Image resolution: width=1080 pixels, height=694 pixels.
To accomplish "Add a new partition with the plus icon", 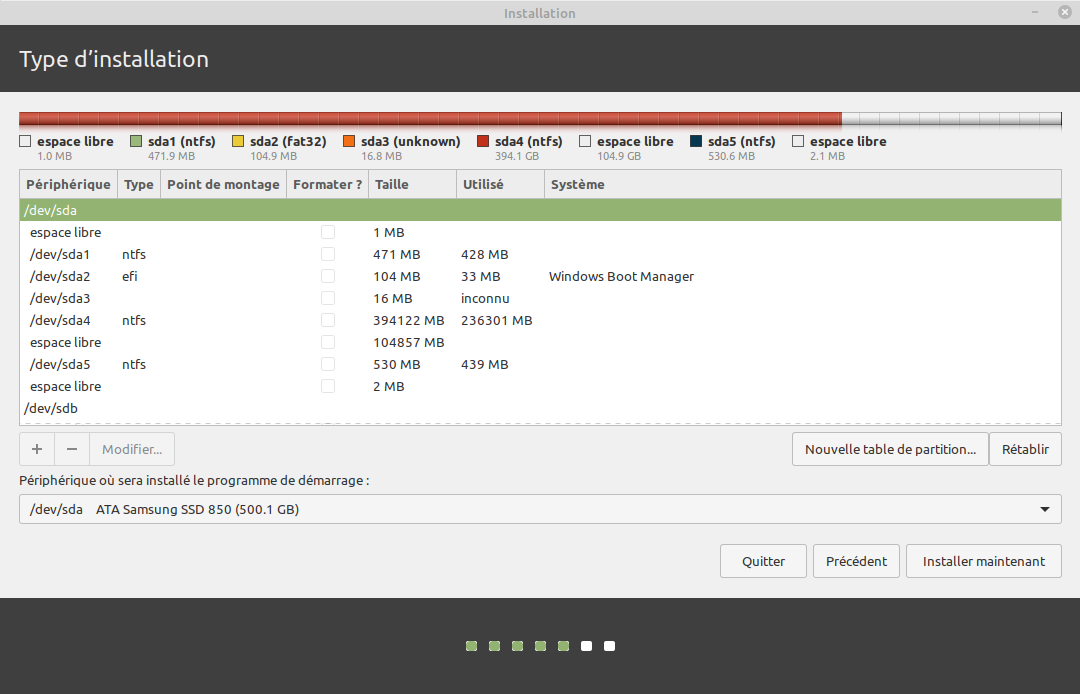I will pyautogui.click(x=36, y=449).
